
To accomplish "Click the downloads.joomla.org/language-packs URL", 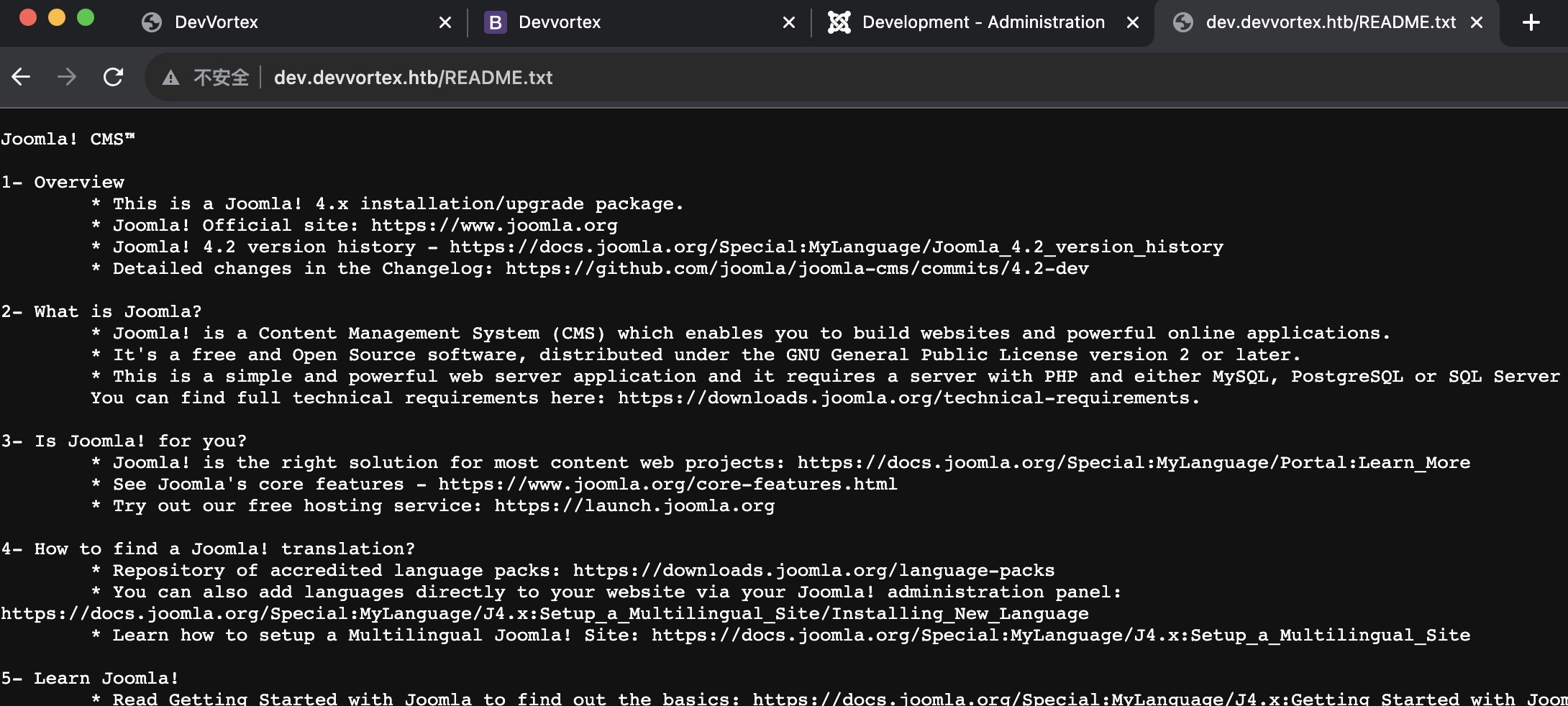I will 813,570.
